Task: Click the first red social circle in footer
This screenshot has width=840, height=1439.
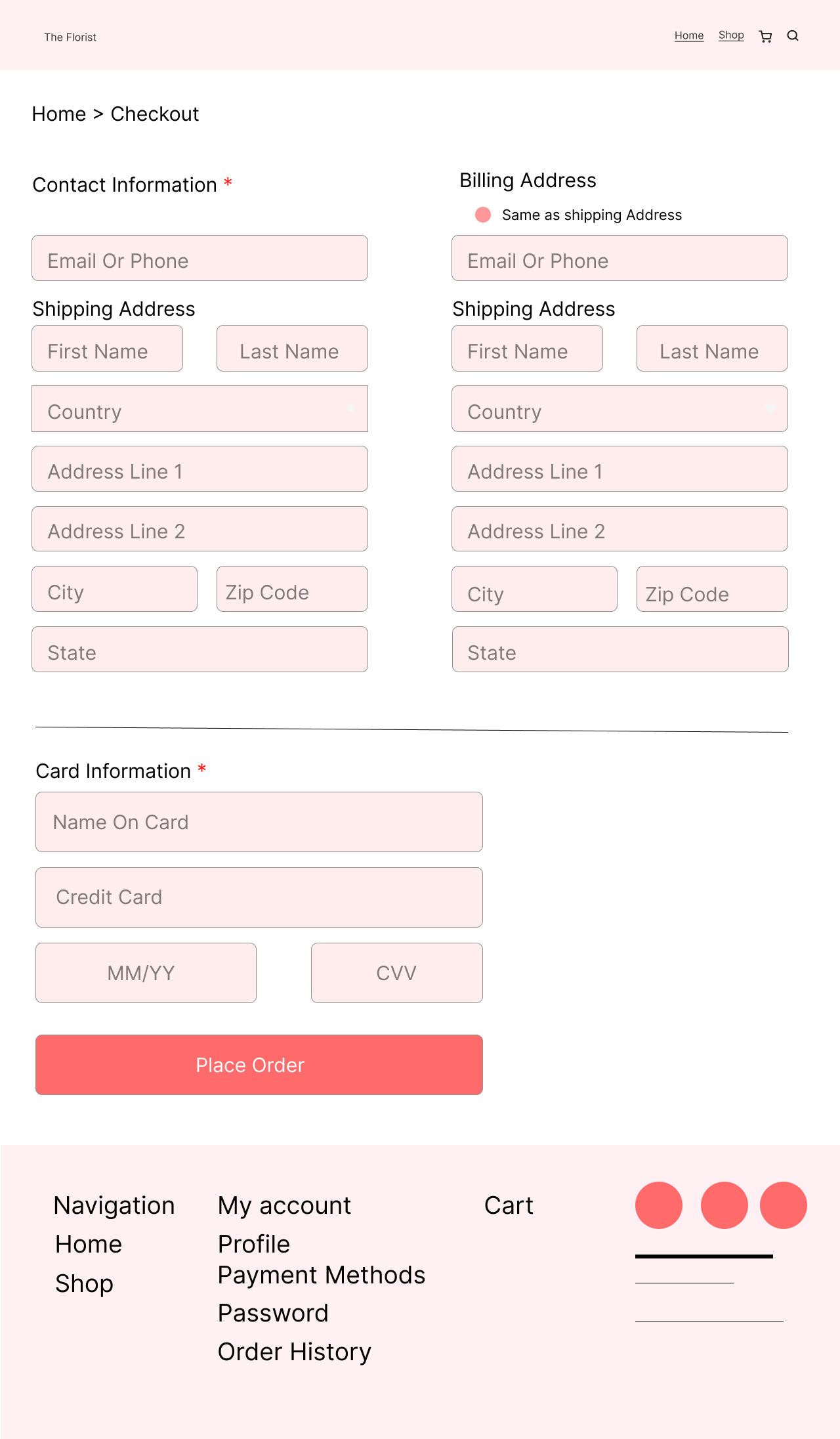Action: (x=659, y=1205)
